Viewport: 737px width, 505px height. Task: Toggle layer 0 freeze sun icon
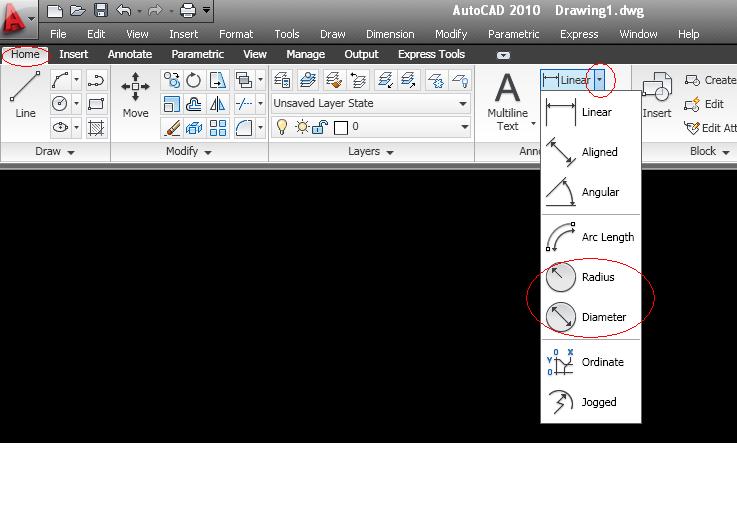tap(302, 127)
